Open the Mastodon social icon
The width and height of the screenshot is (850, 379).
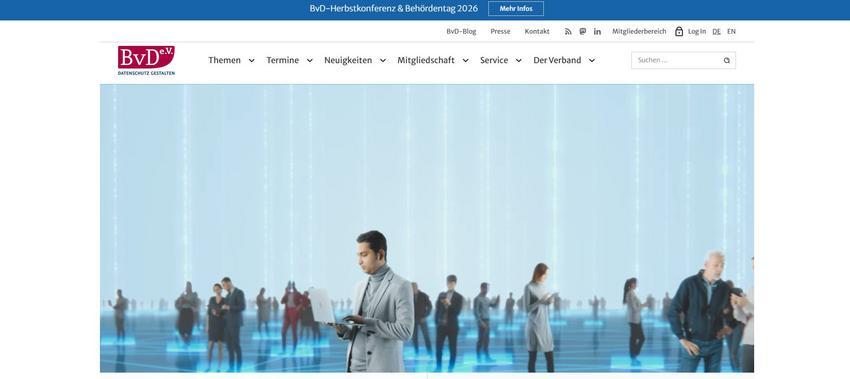(x=582, y=31)
